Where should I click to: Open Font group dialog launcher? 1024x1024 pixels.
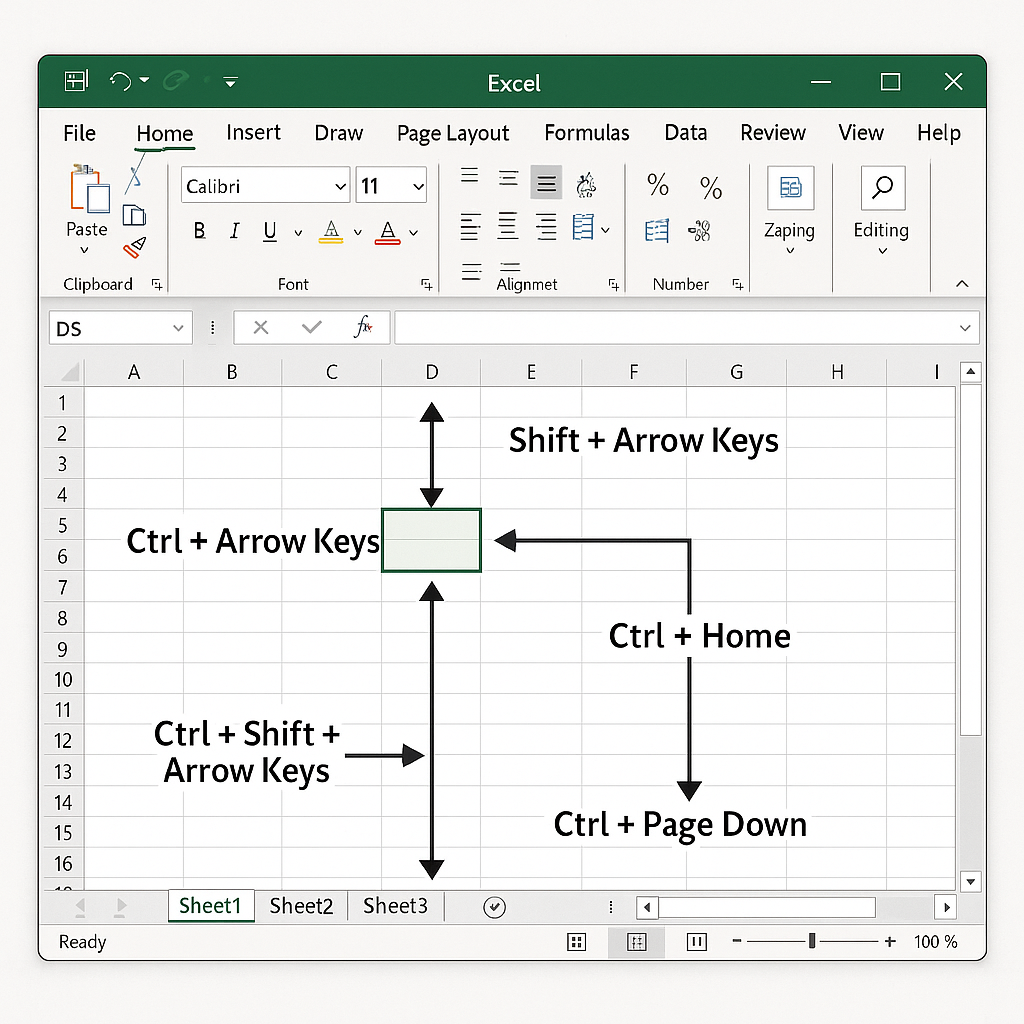426,284
